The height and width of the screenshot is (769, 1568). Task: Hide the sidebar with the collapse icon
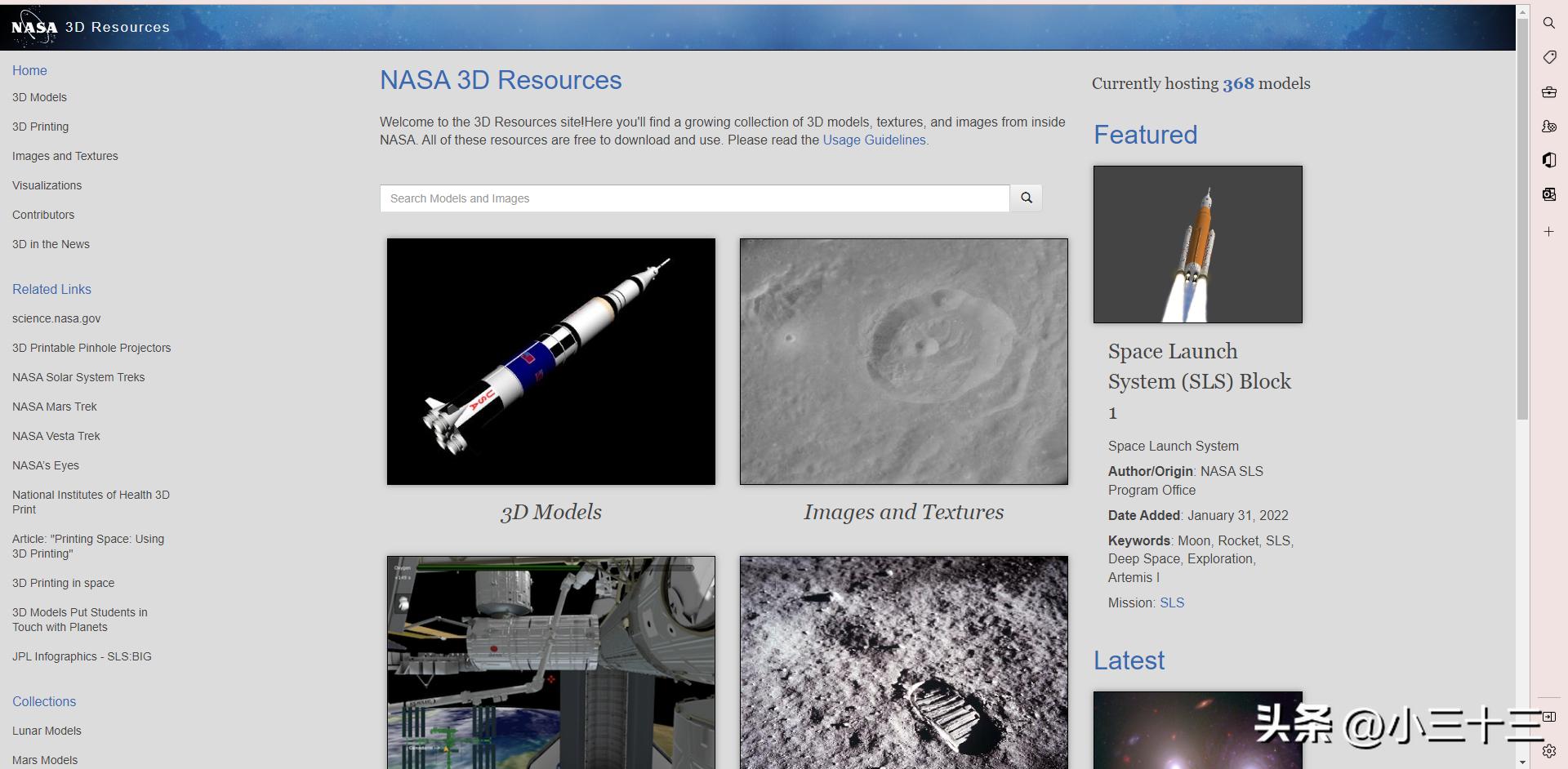click(x=1548, y=717)
